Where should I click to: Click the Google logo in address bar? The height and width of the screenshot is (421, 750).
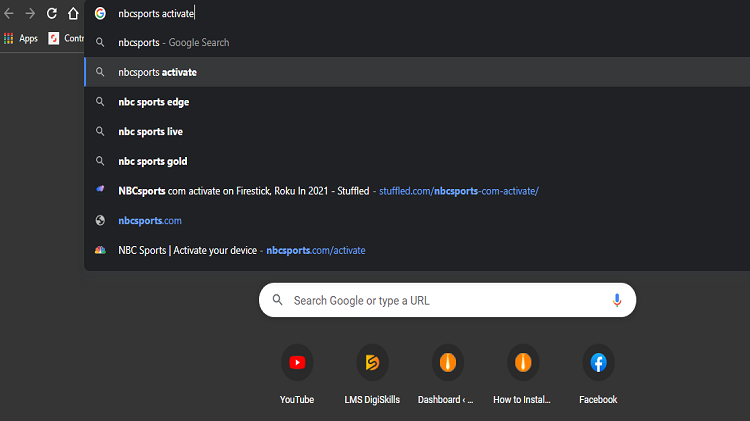pos(100,13)
